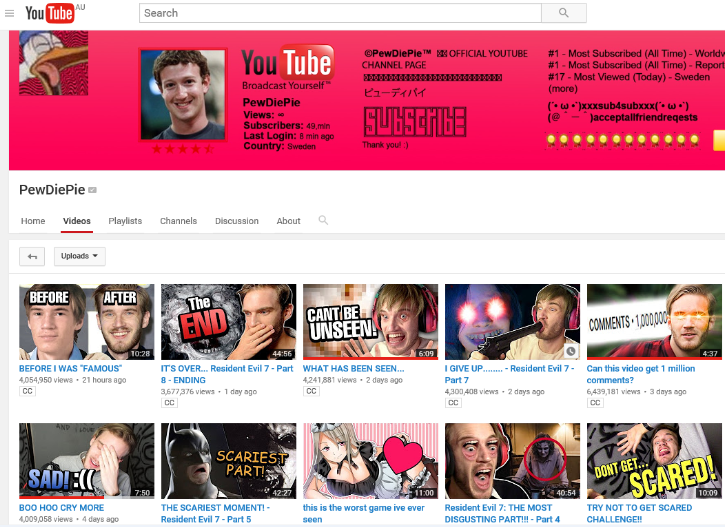Open the Playlists tab

(x=125, y=221)
